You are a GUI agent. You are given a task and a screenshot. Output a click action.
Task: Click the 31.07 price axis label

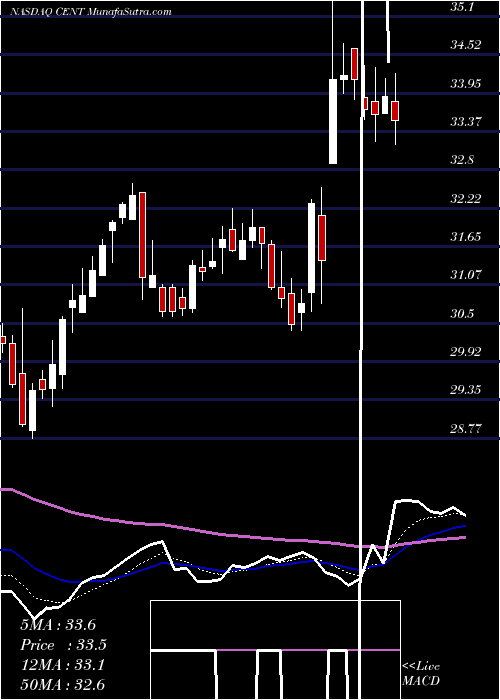click(x=466, y=275)
